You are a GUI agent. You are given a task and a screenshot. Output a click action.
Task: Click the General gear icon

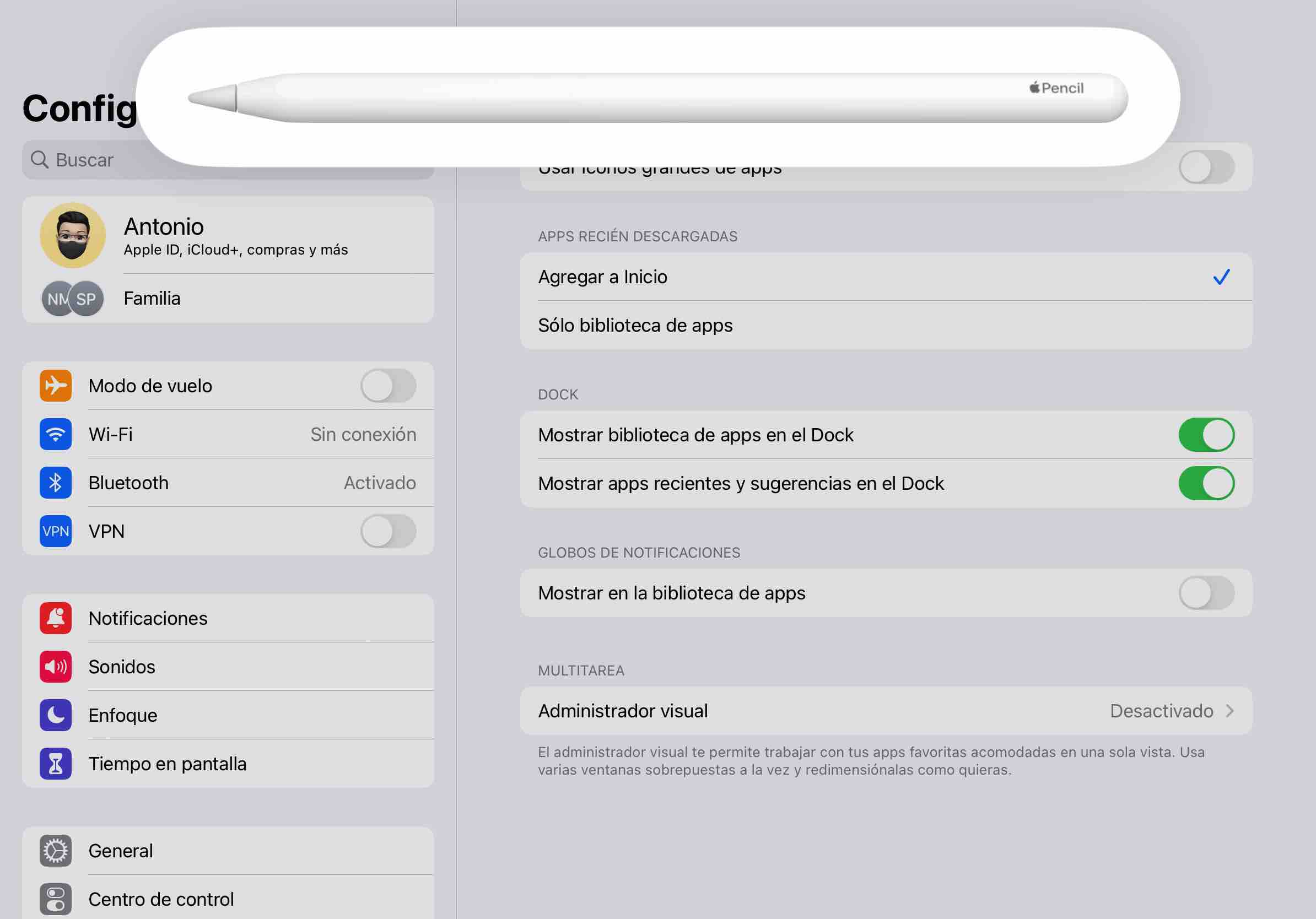pyautogui.click(x=56, y=850)
